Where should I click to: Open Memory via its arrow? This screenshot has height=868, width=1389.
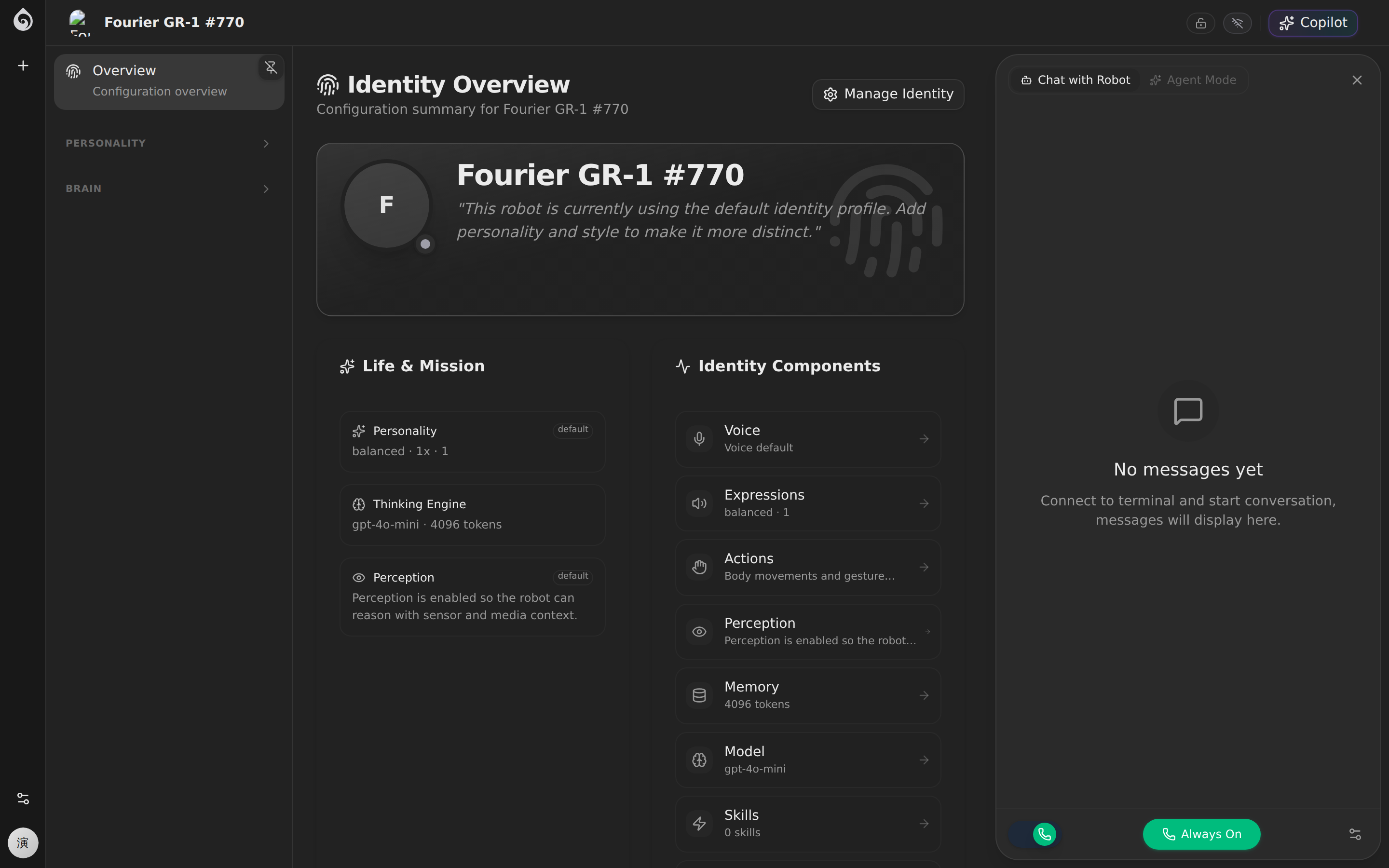pyautogui.click(x=924, y=696)
